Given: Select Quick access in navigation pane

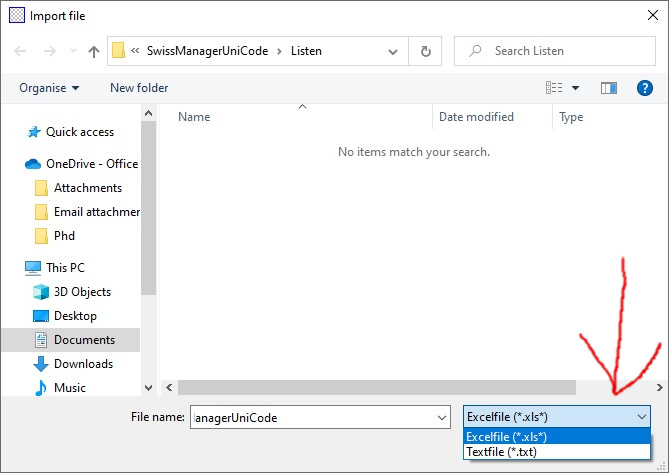Looking at the screenshot, I should 79,132.
